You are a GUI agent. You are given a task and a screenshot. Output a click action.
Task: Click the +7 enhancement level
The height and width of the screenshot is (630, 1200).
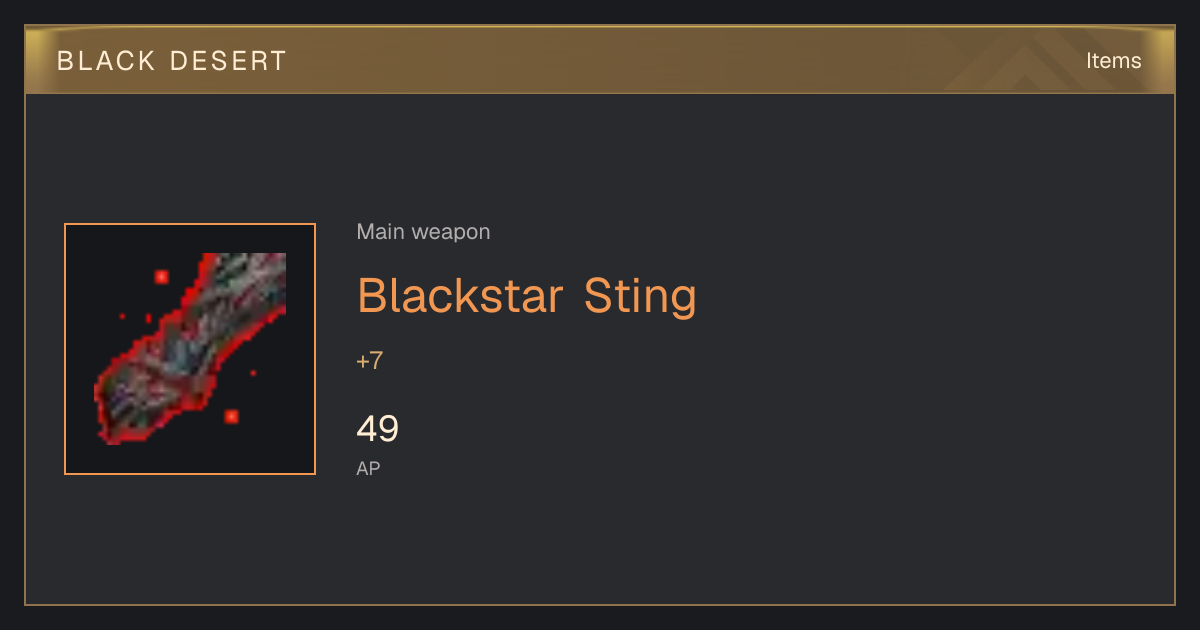pos(369,361)
